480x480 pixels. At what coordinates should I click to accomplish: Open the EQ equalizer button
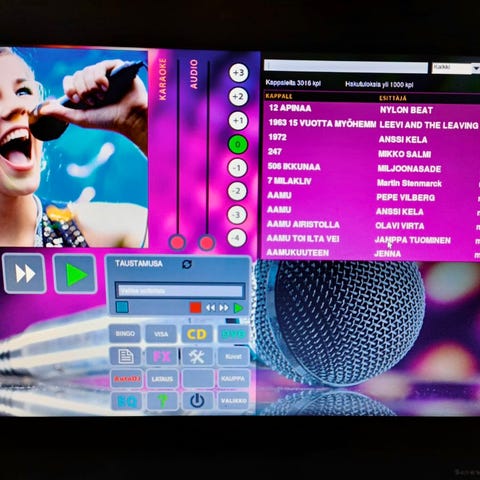[x=127, y=401]
